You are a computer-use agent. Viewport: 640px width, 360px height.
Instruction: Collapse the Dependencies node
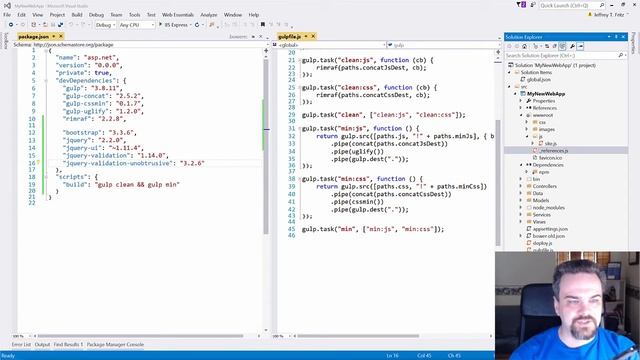tap(521, 165)
